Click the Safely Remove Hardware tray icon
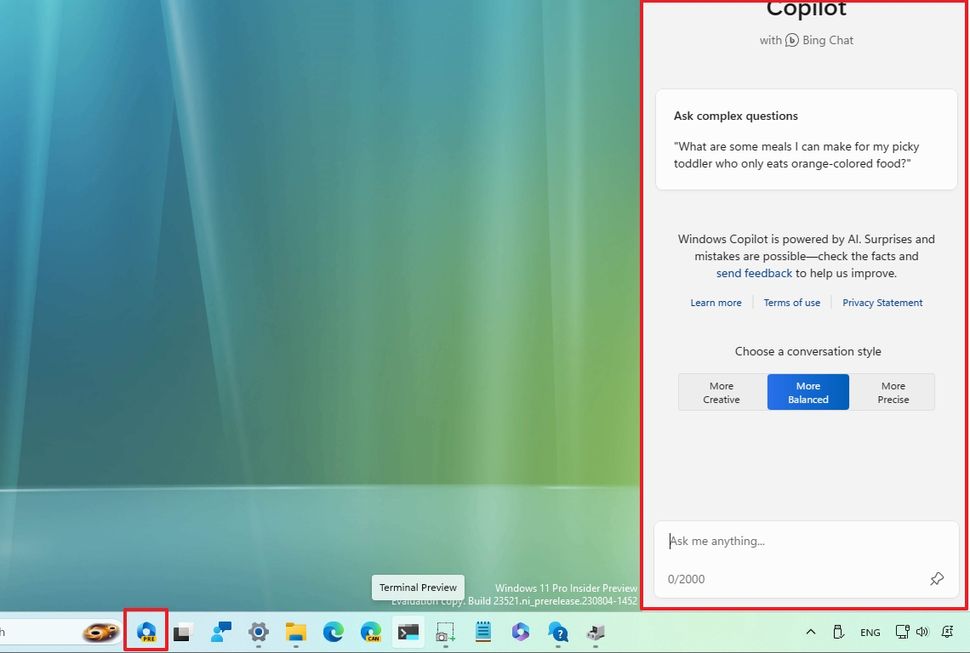This screenshot has height=653, width=970. click(838, 632)
